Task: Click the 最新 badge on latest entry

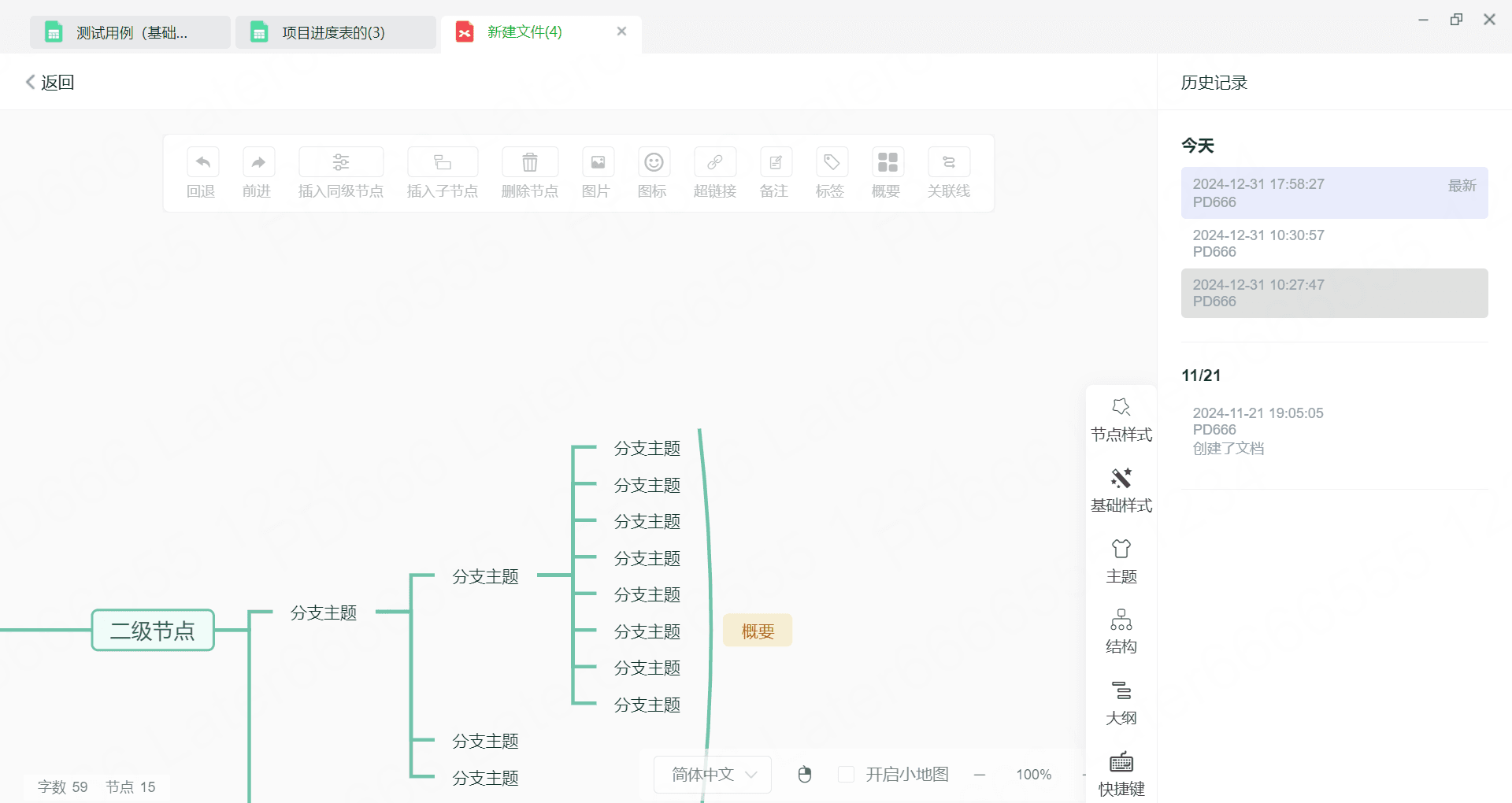Action: [x=1462, y=186]
